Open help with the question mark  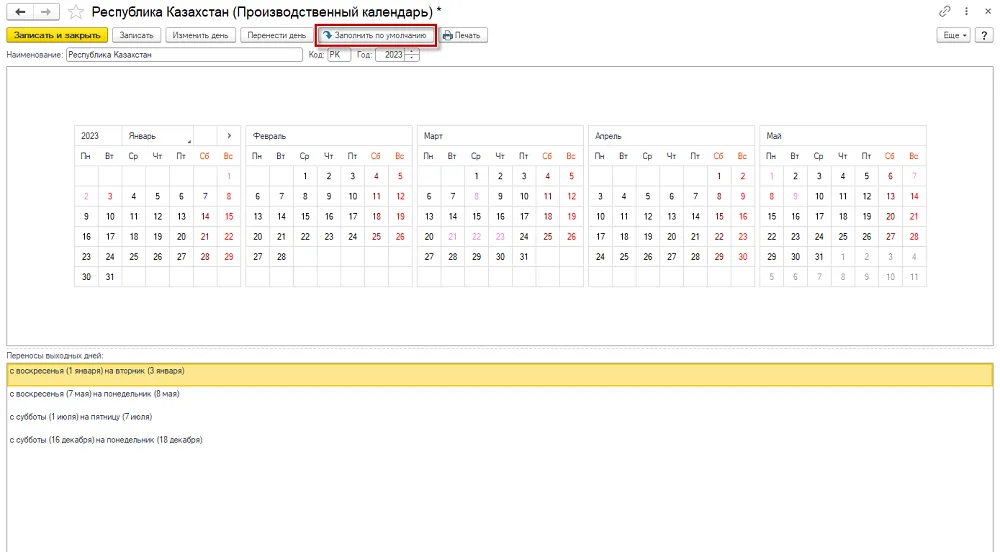(x=984, y=35)
